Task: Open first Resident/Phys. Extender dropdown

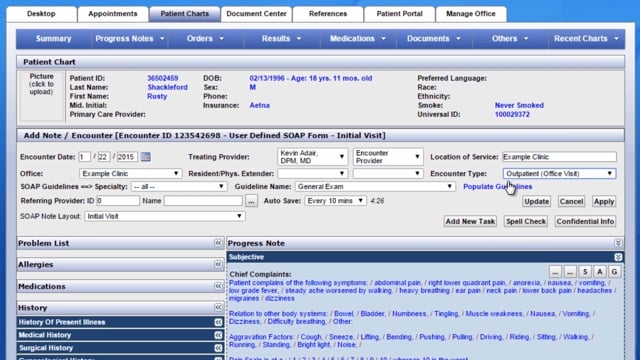Action: [x=313, y=173]
